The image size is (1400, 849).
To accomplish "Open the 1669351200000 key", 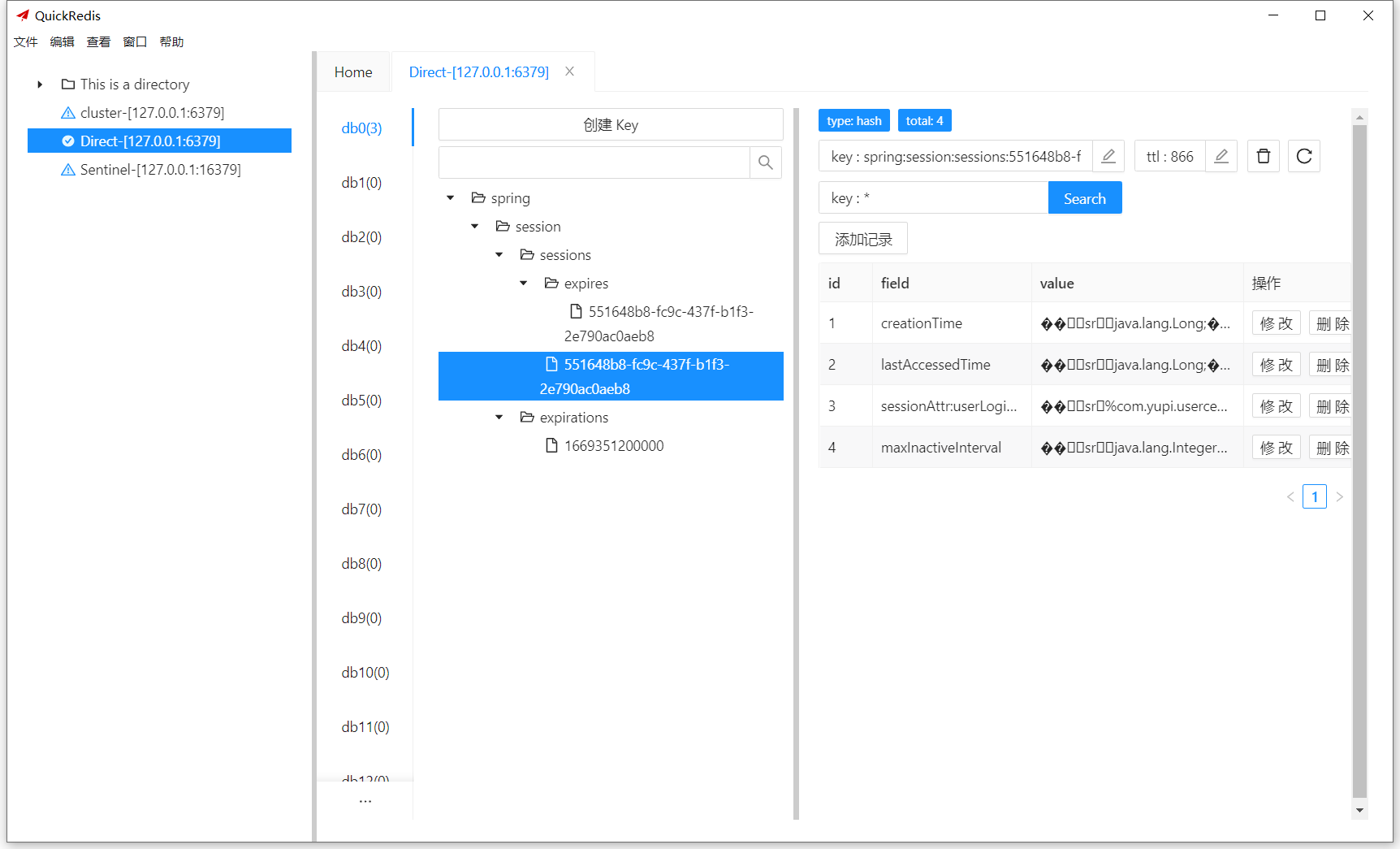I will click(x=614, y=445).
